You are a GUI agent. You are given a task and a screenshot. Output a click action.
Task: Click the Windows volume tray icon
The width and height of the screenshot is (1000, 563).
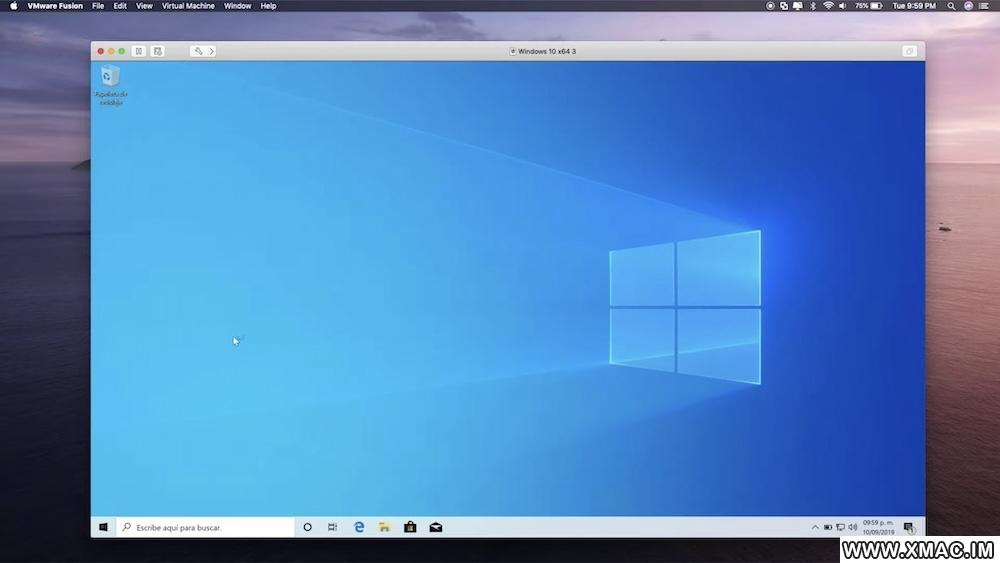(x=853, y=527)
